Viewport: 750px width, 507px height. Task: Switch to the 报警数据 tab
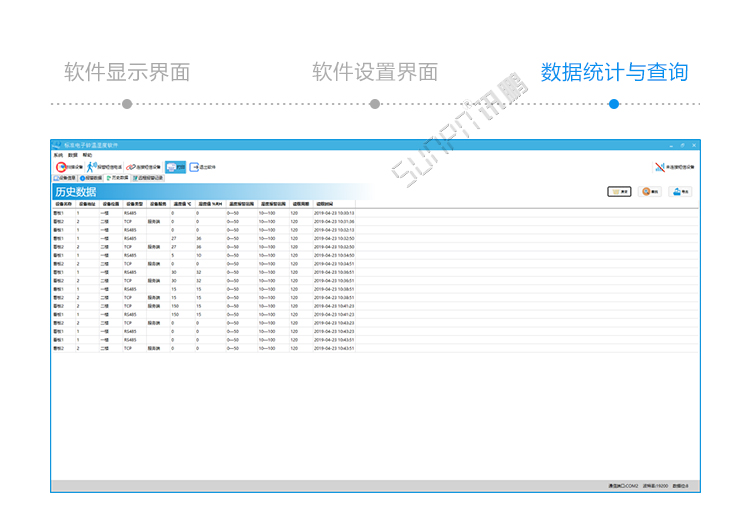pyautogui.click(x=91, y=178)
